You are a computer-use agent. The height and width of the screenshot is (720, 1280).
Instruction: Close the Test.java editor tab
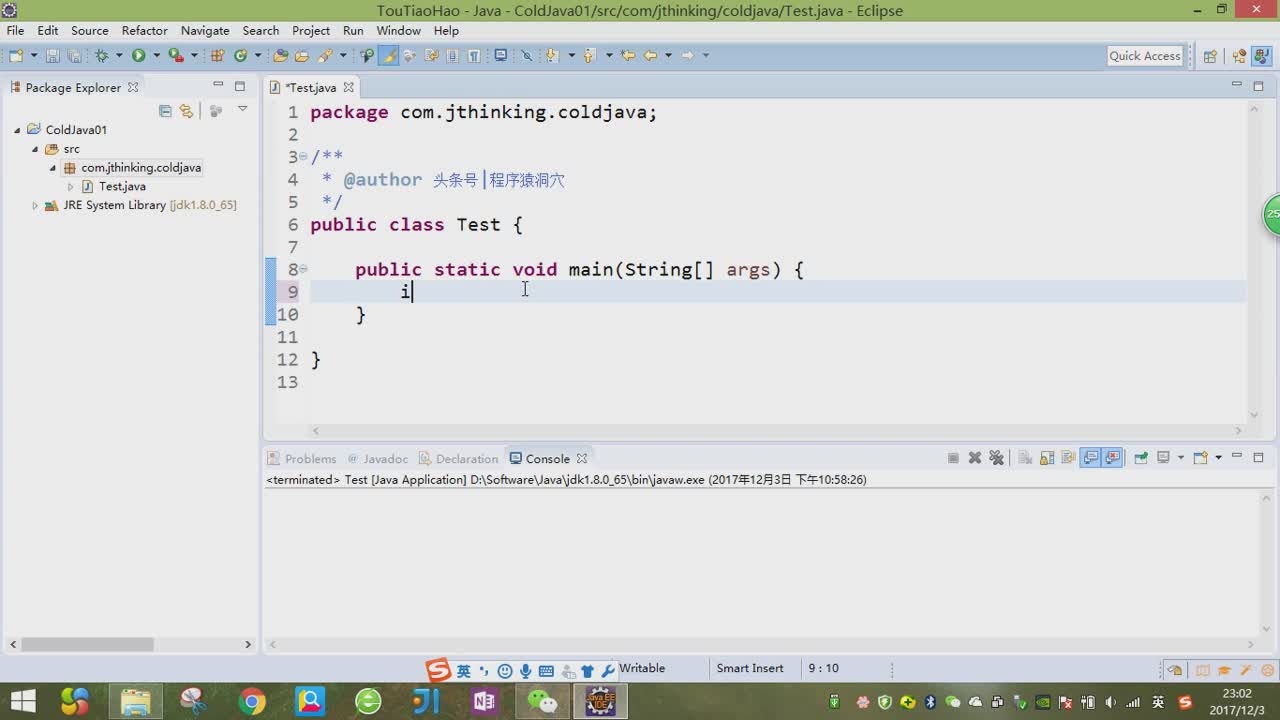click(348, 87)
